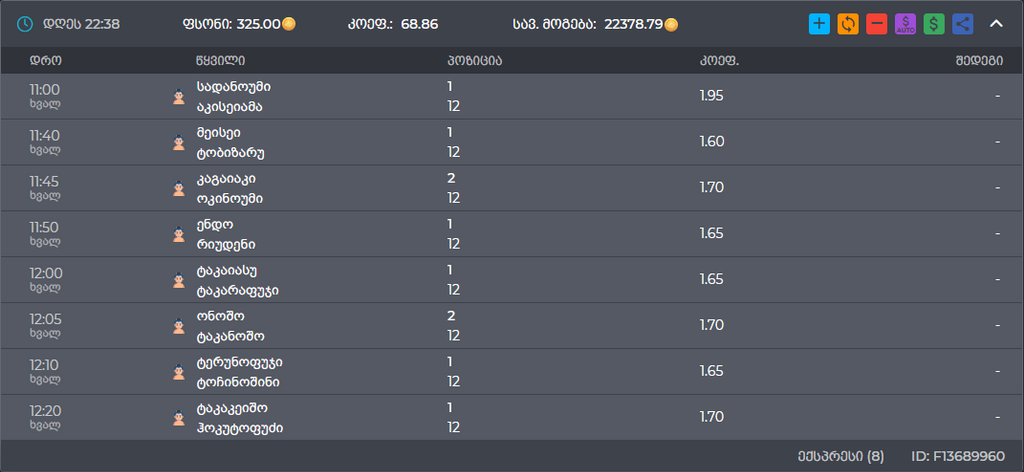Click the gold coin beside 325.00
The image size is (1024, 472).
coord(288,24)
